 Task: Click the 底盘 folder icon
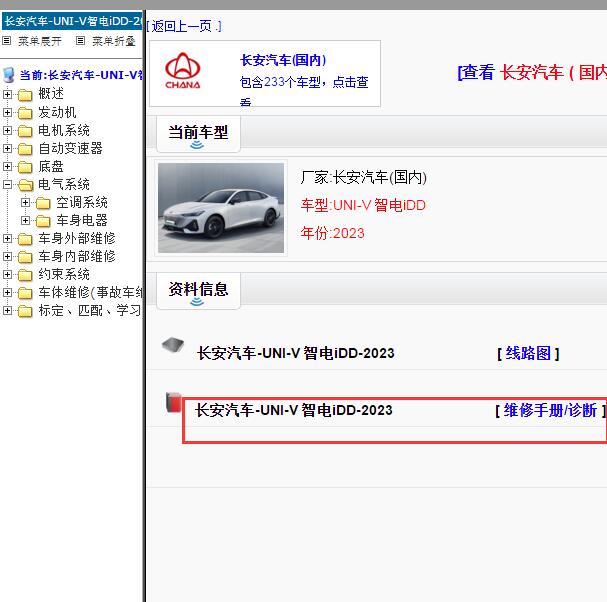[x=25, y=167]
